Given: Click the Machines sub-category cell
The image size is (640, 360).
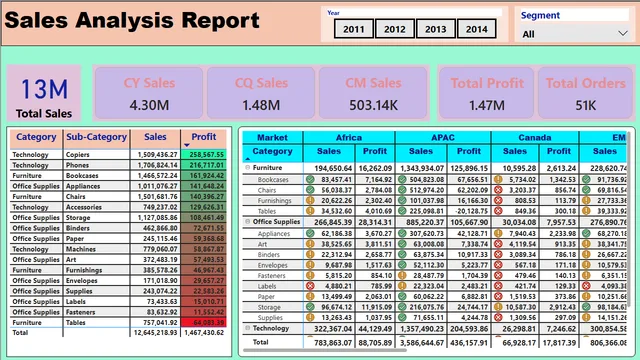Looking at the screenshot, I should click(x=97, y=249).
